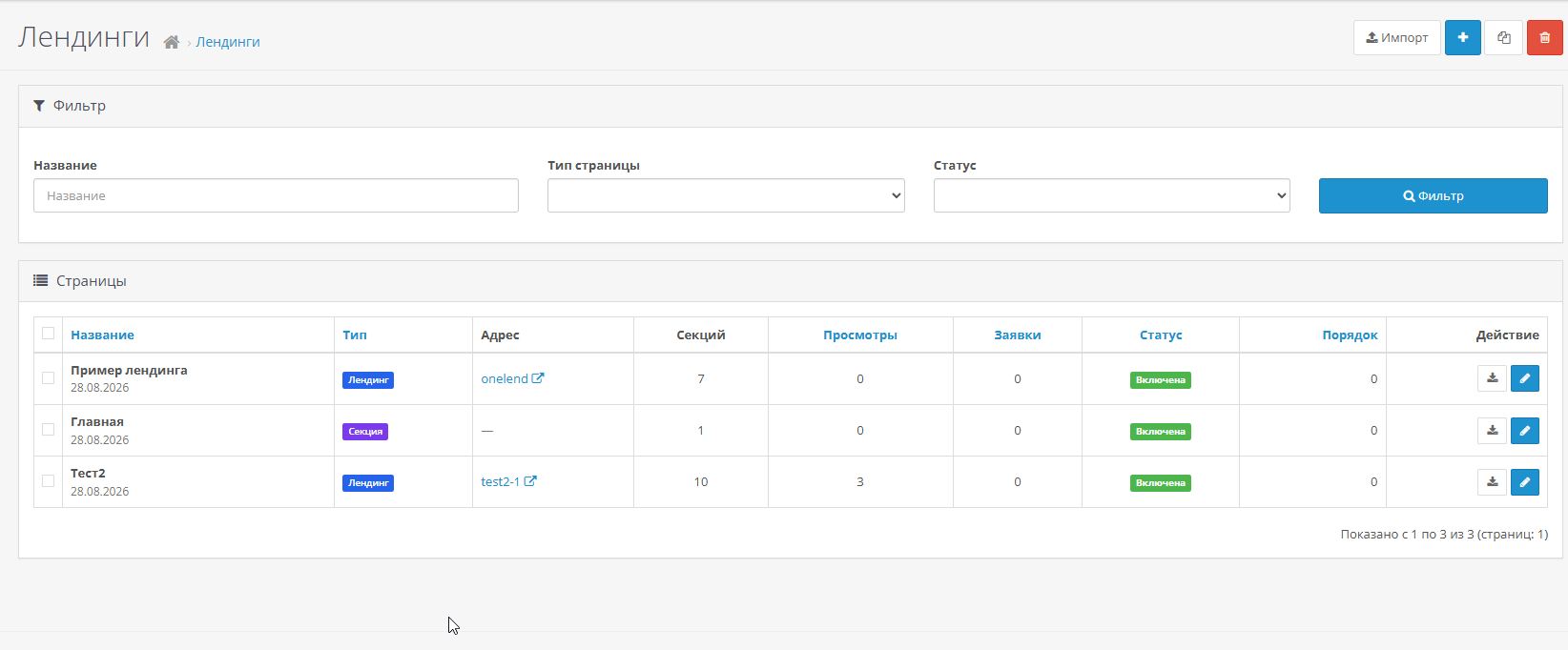1568x650 pixels.
Task: Download export for Пример лендинга row
Action: pyautogui.click(x=1493, y=378)
